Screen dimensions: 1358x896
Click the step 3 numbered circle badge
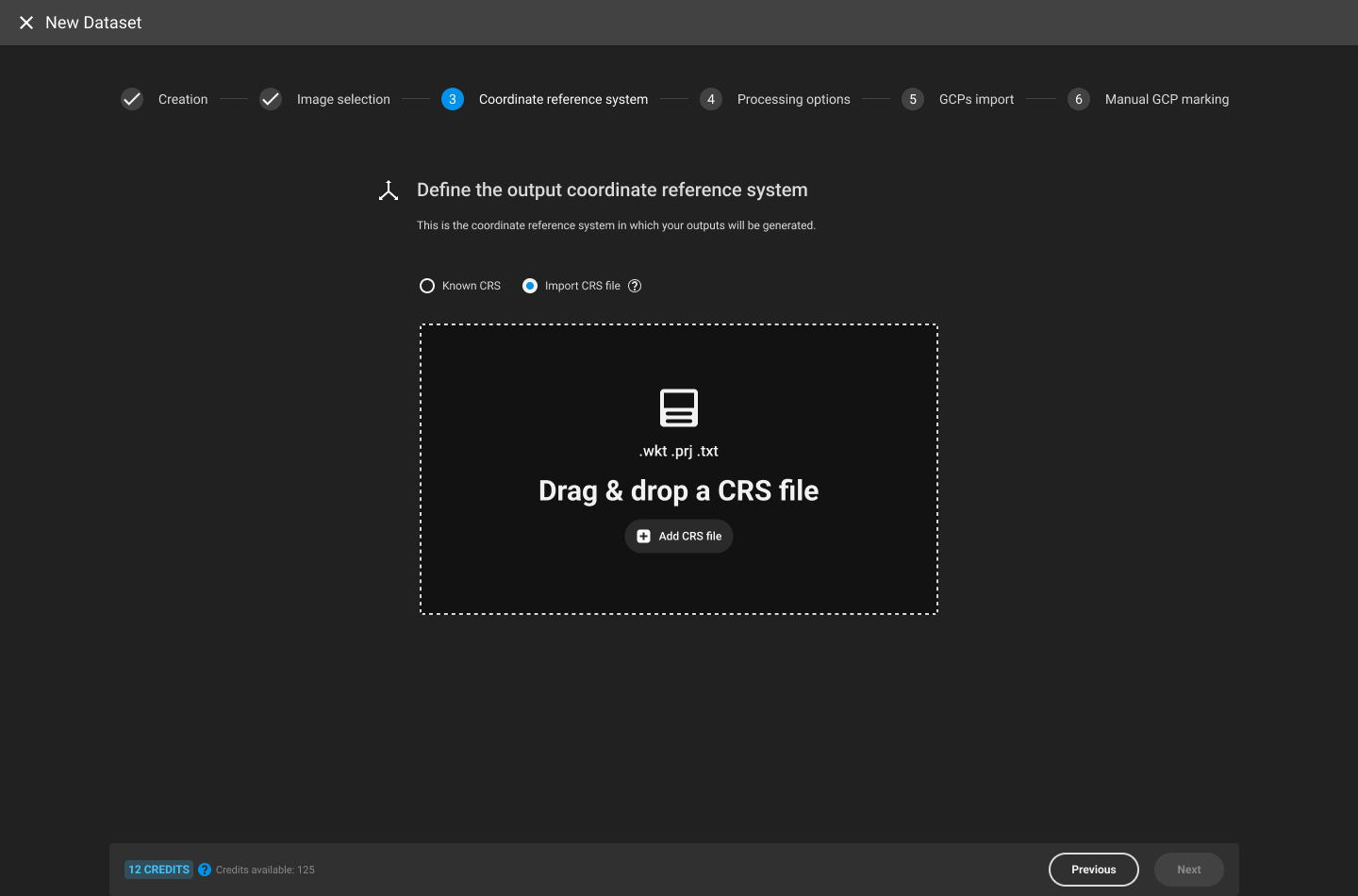coord(453,99)
